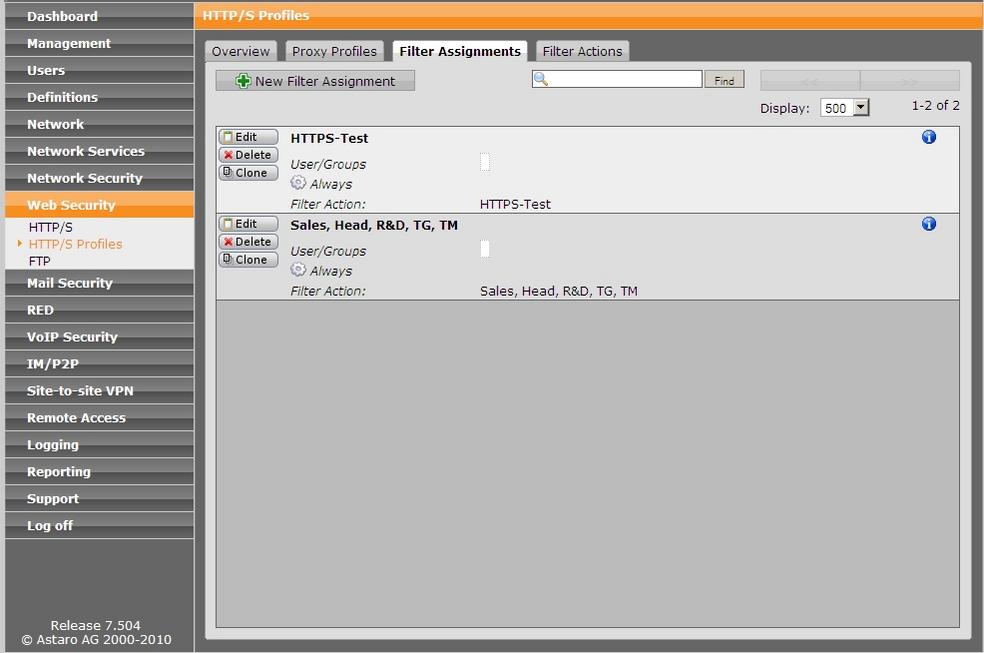Delete the Sales, Head, R&D filter assignment
This screenshot has height=653, width=984.
point(248,242)
